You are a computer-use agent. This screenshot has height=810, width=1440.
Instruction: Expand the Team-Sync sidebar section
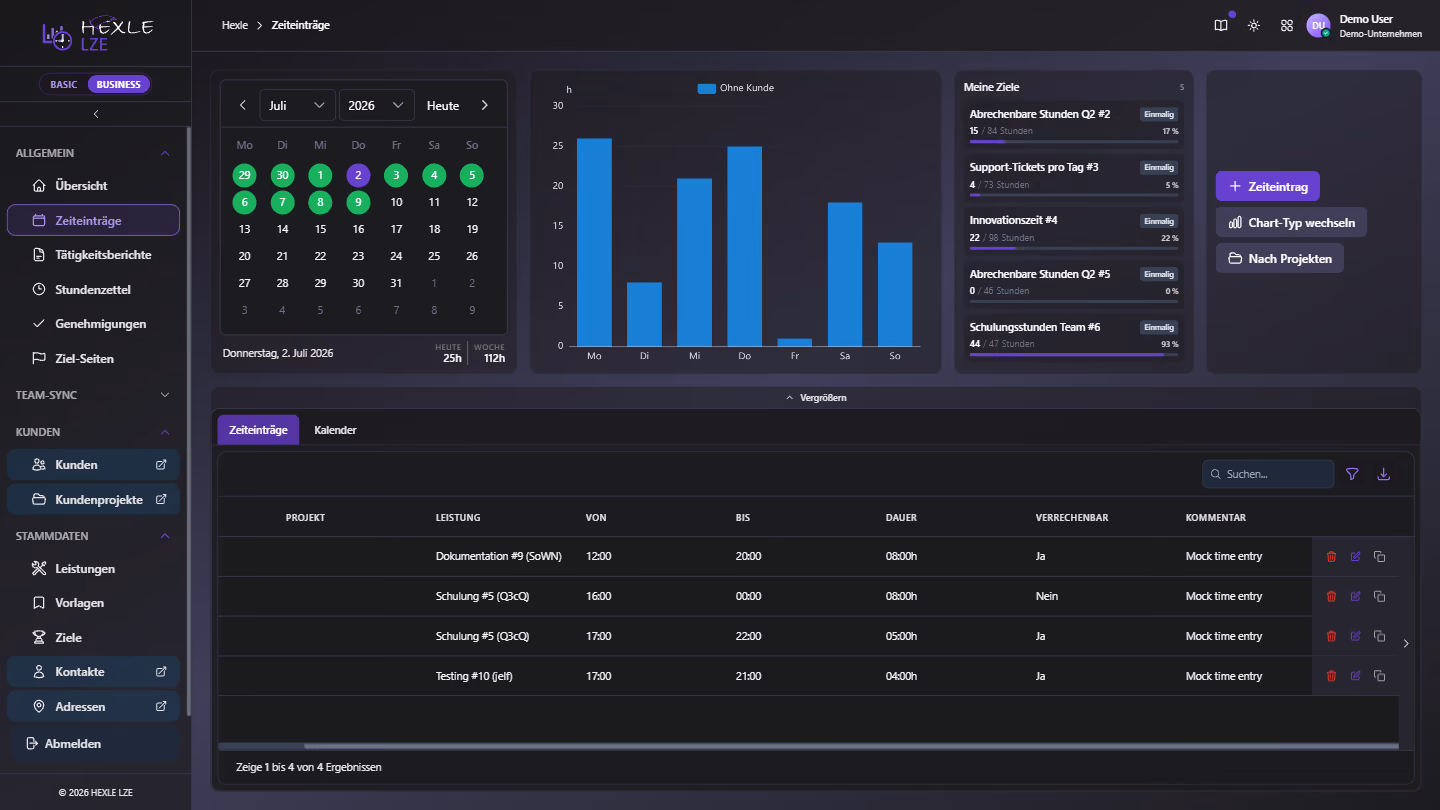(x=94, y=395)
